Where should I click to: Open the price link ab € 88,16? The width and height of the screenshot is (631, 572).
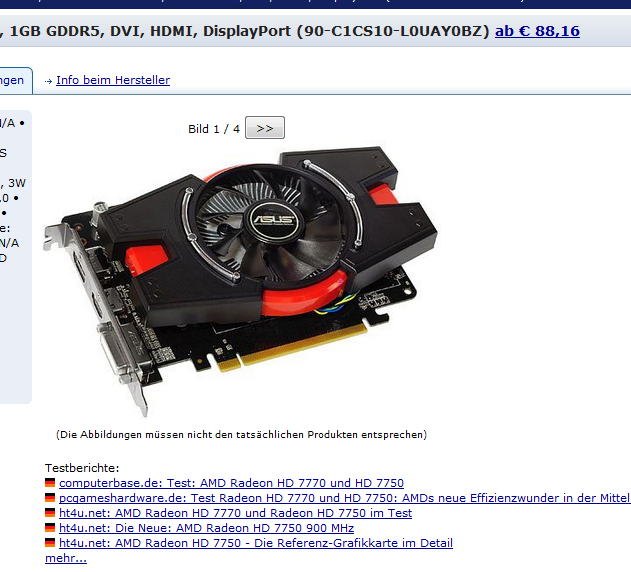coord(537,31)
